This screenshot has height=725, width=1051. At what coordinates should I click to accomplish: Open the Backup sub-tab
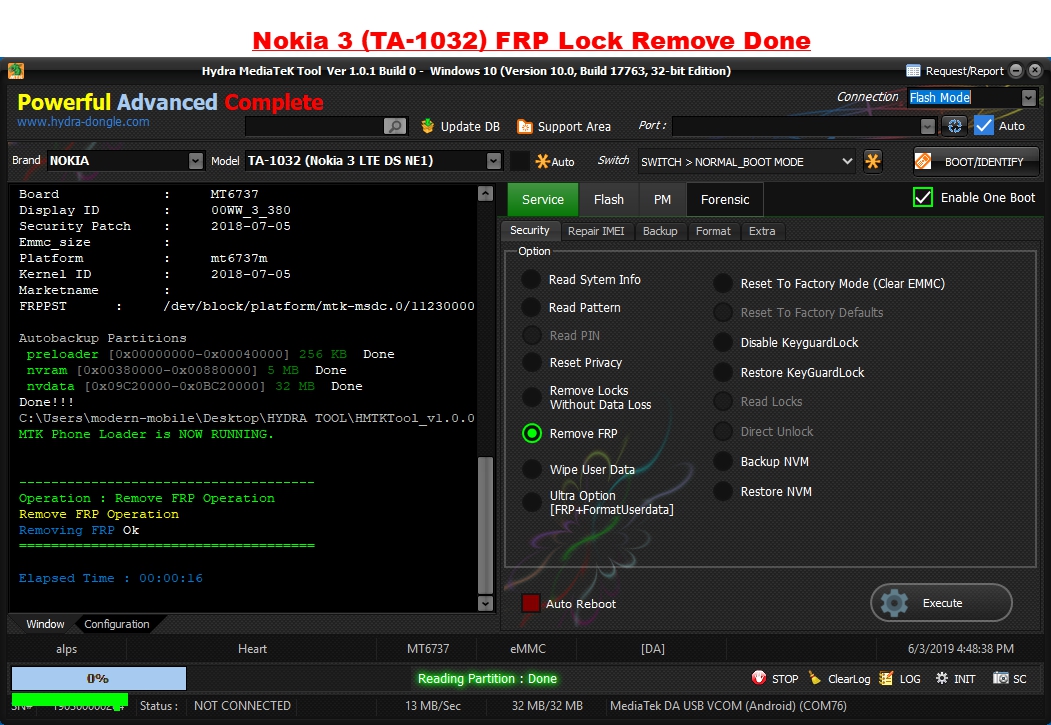tap(660, 231)
